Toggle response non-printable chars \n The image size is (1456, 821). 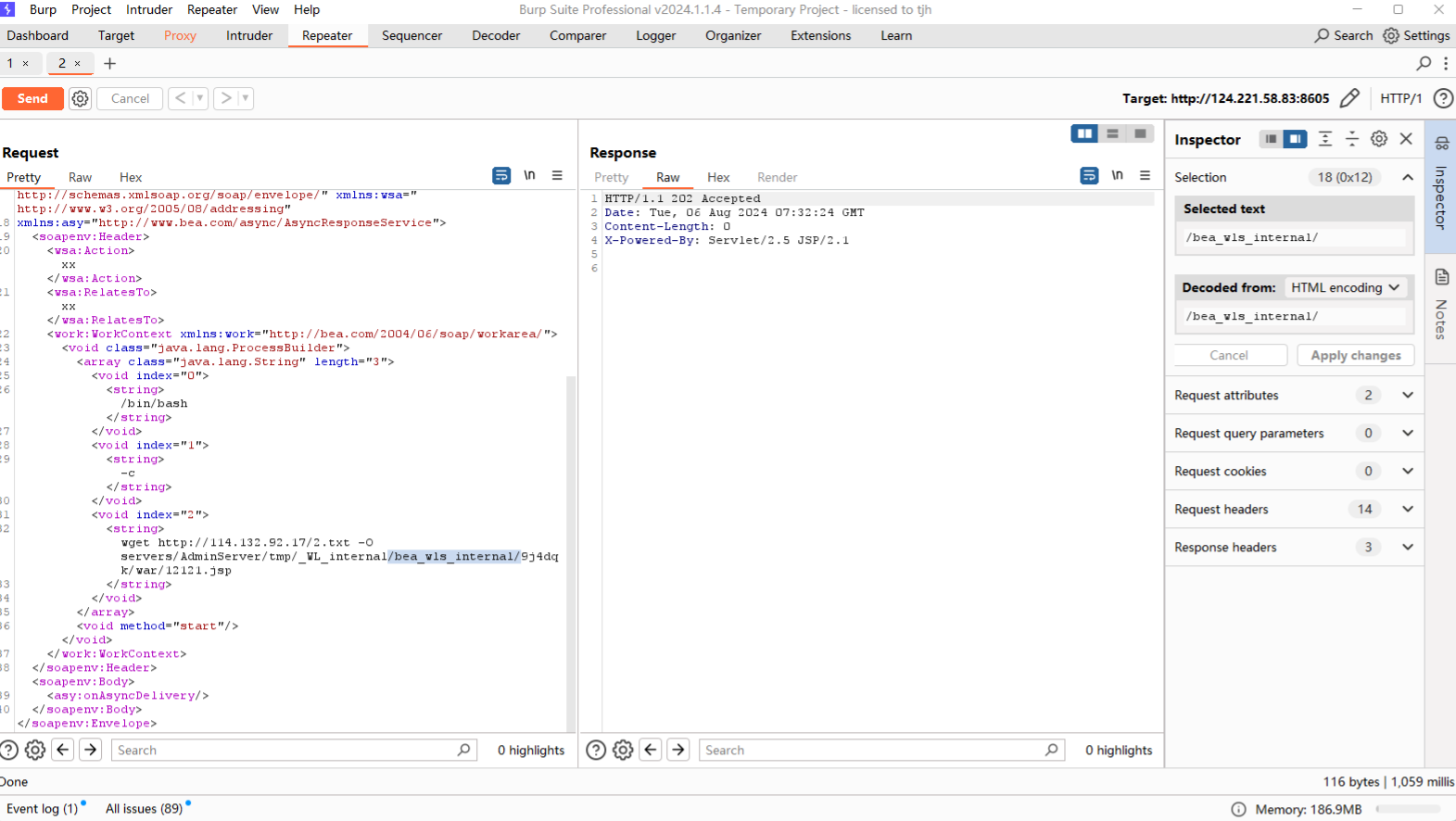pyautogui.click(x=1118, y=175)
